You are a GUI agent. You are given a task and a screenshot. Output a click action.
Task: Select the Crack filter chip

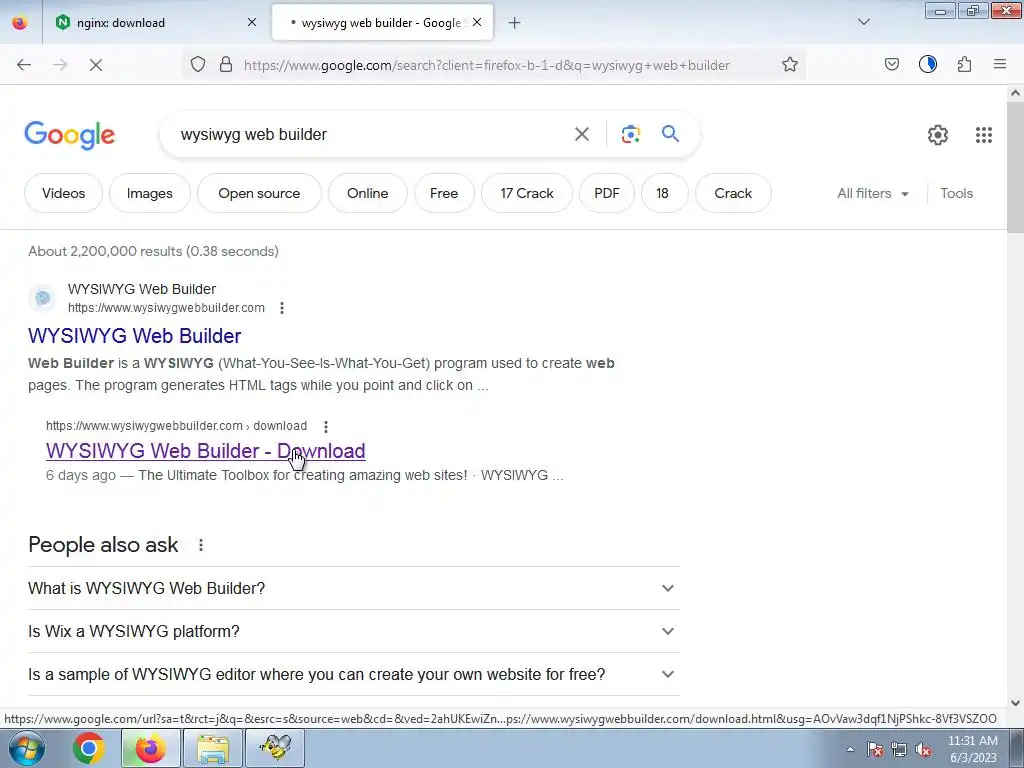coord(733,193)
